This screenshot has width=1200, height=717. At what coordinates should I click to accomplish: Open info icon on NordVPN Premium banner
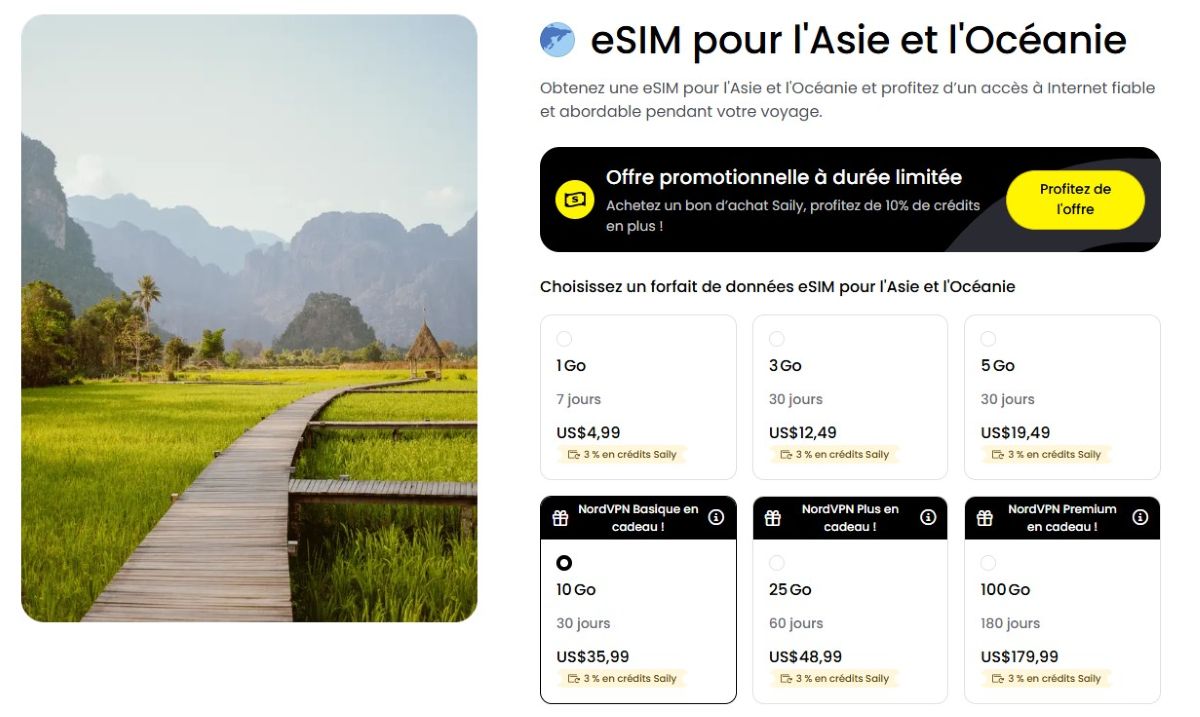(x=1139, y=517)
